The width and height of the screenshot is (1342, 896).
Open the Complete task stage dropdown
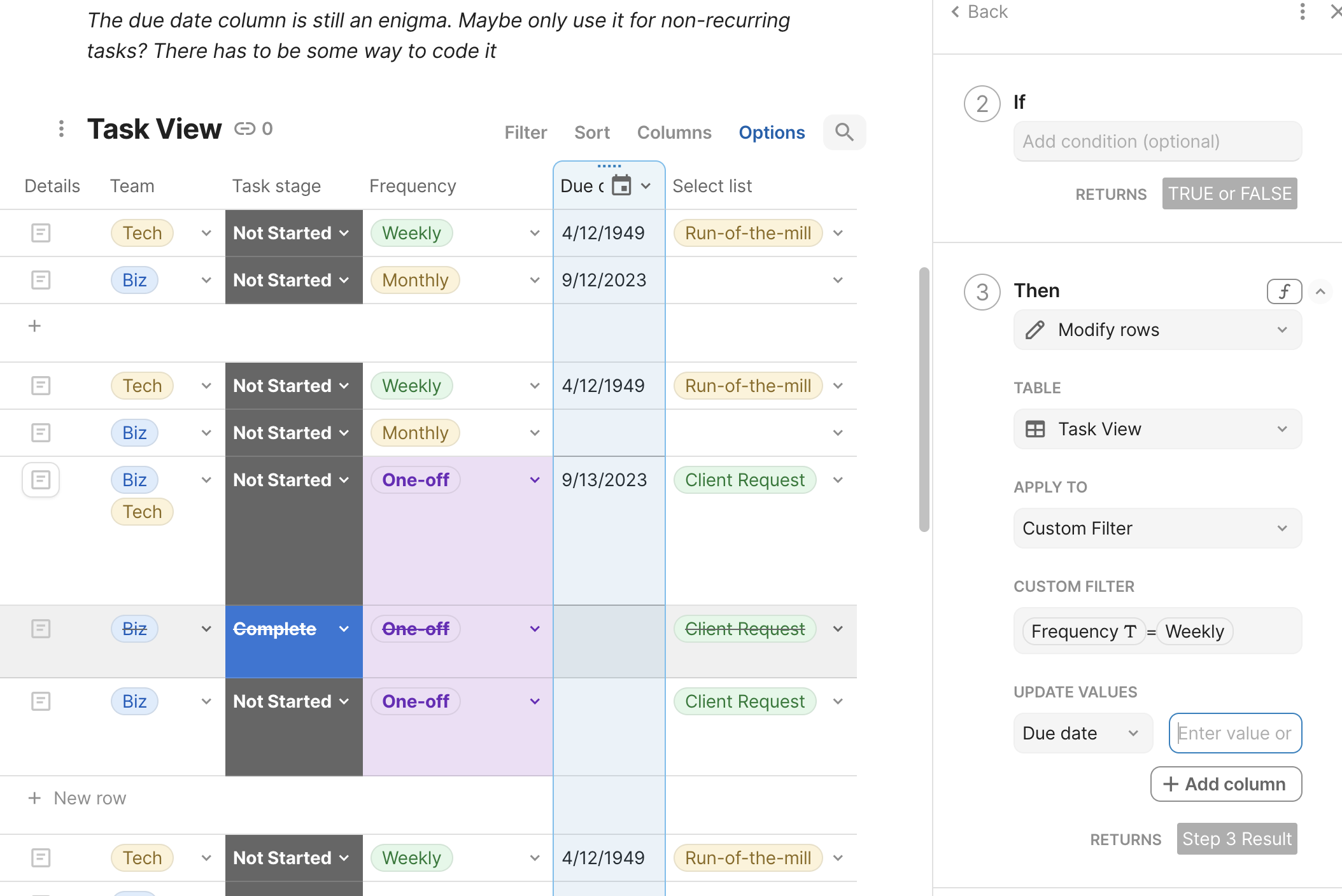[344, 629]
